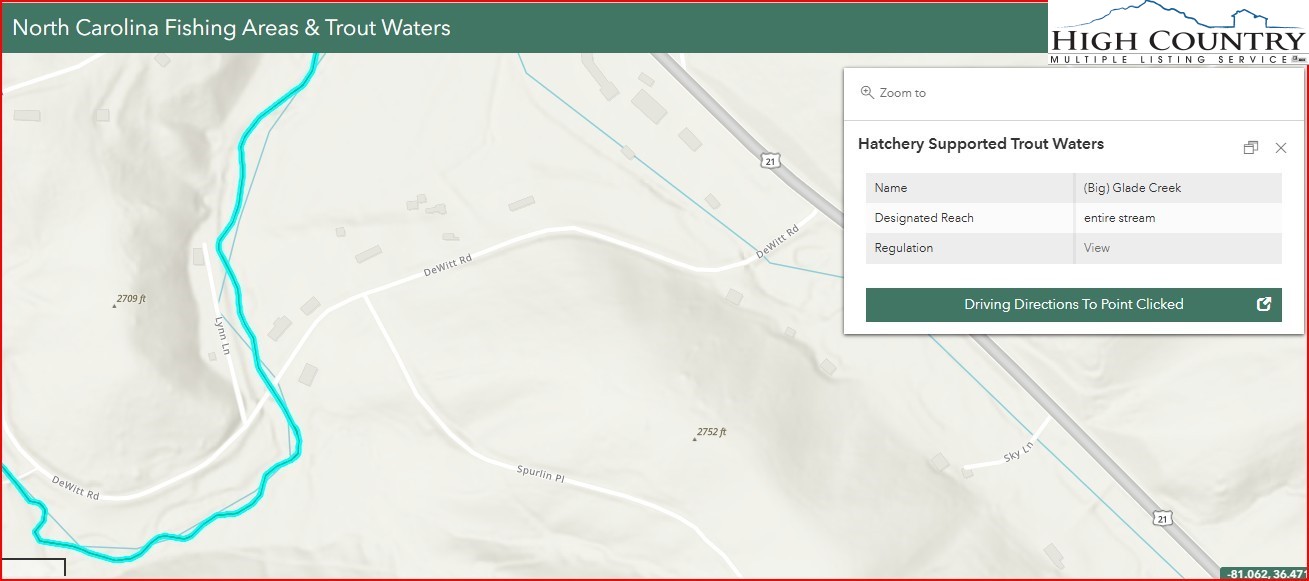Click the map coordinates readout -81.062, 36.47
Image resolution: width=1309 pixels, height=581 pixels.
click(1266, 574)
